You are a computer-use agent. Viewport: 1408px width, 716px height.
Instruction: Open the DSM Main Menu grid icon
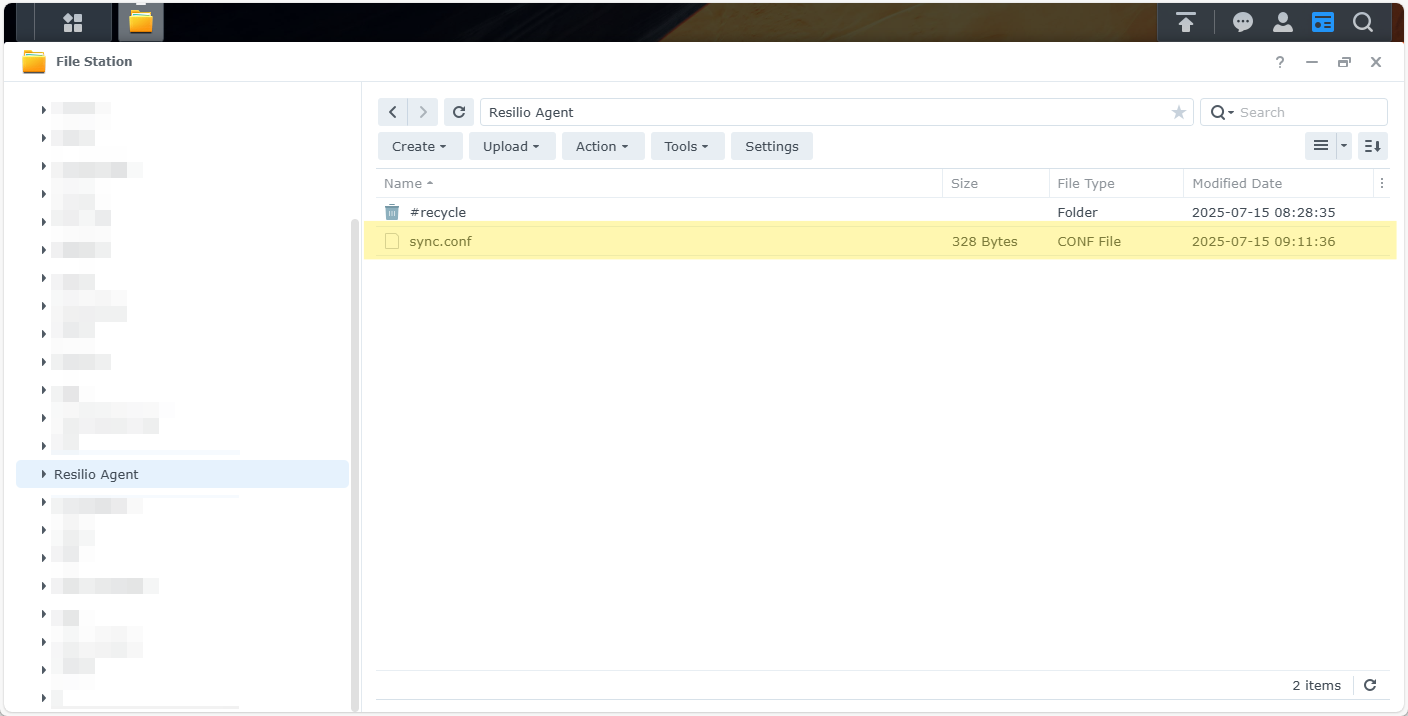coord(72,22)
